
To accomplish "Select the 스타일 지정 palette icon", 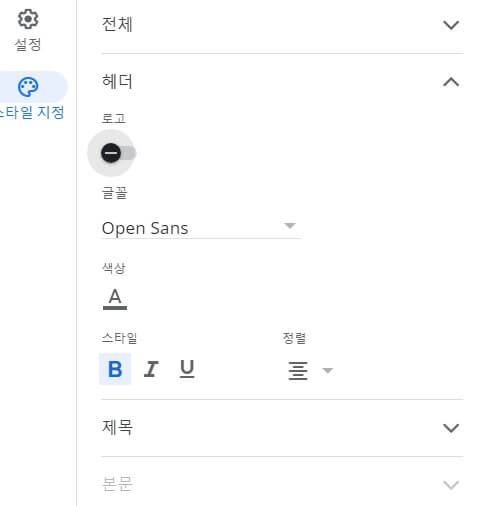I will click(x=28, y=87).
